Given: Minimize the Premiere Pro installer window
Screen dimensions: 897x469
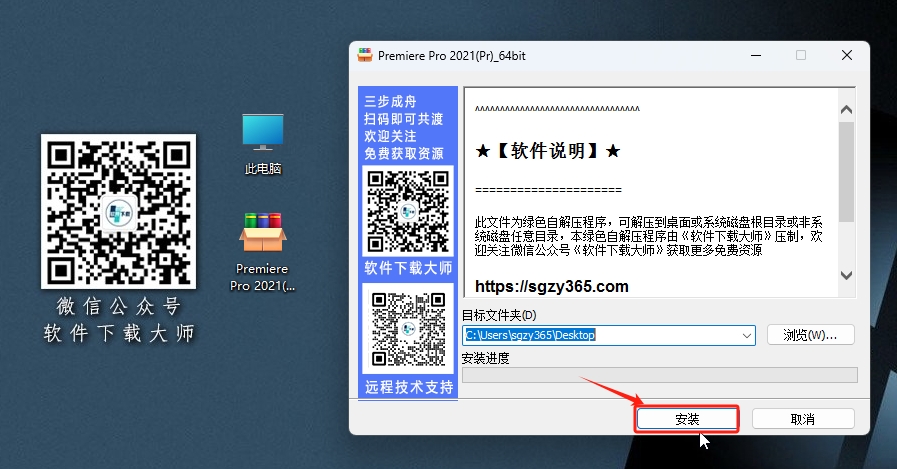Looking at the screenshot, I should [x=756, y=55].
